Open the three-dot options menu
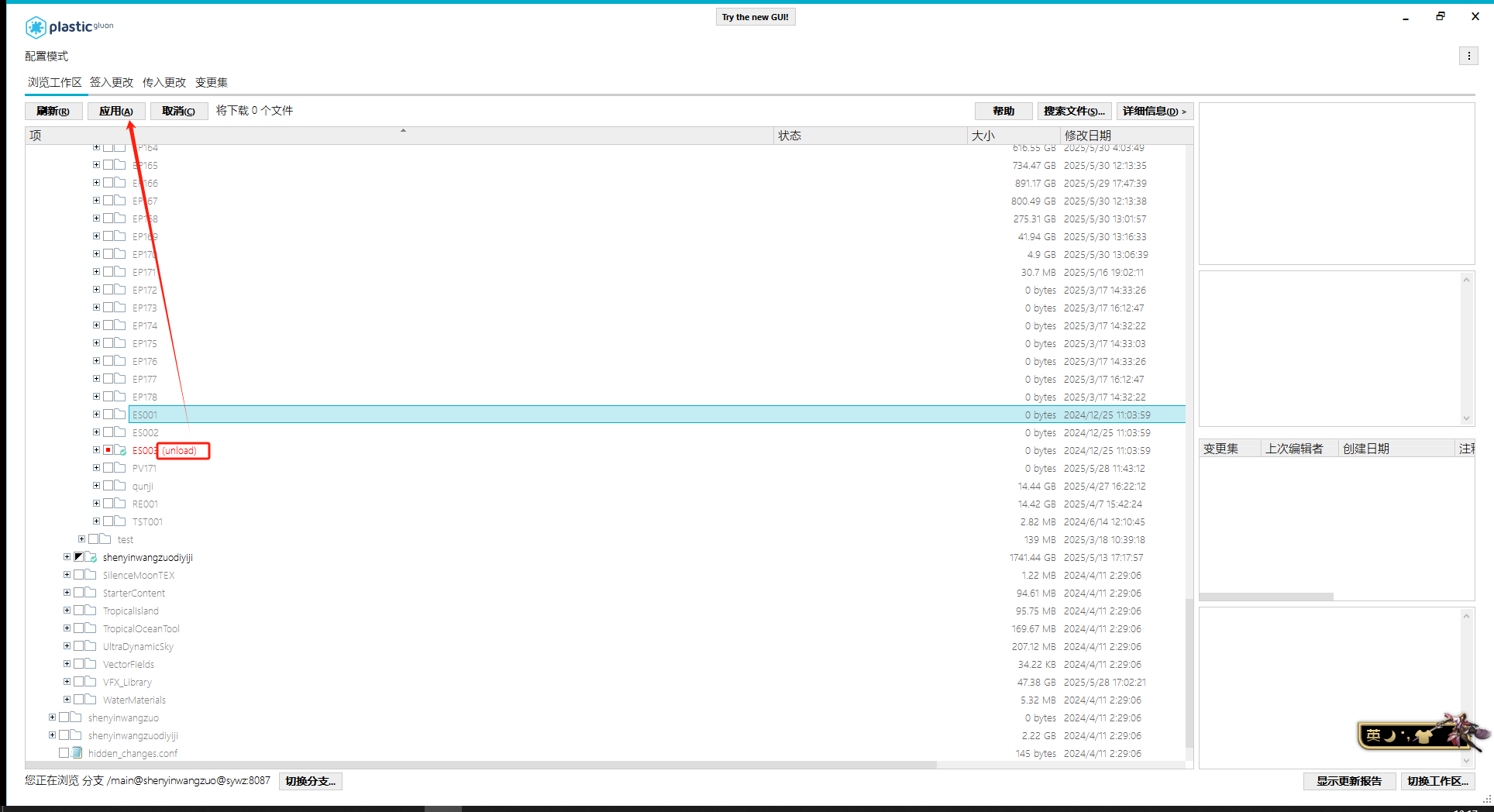The width and height of the screenshot is (1494, 812). (x=1468, y=56)
